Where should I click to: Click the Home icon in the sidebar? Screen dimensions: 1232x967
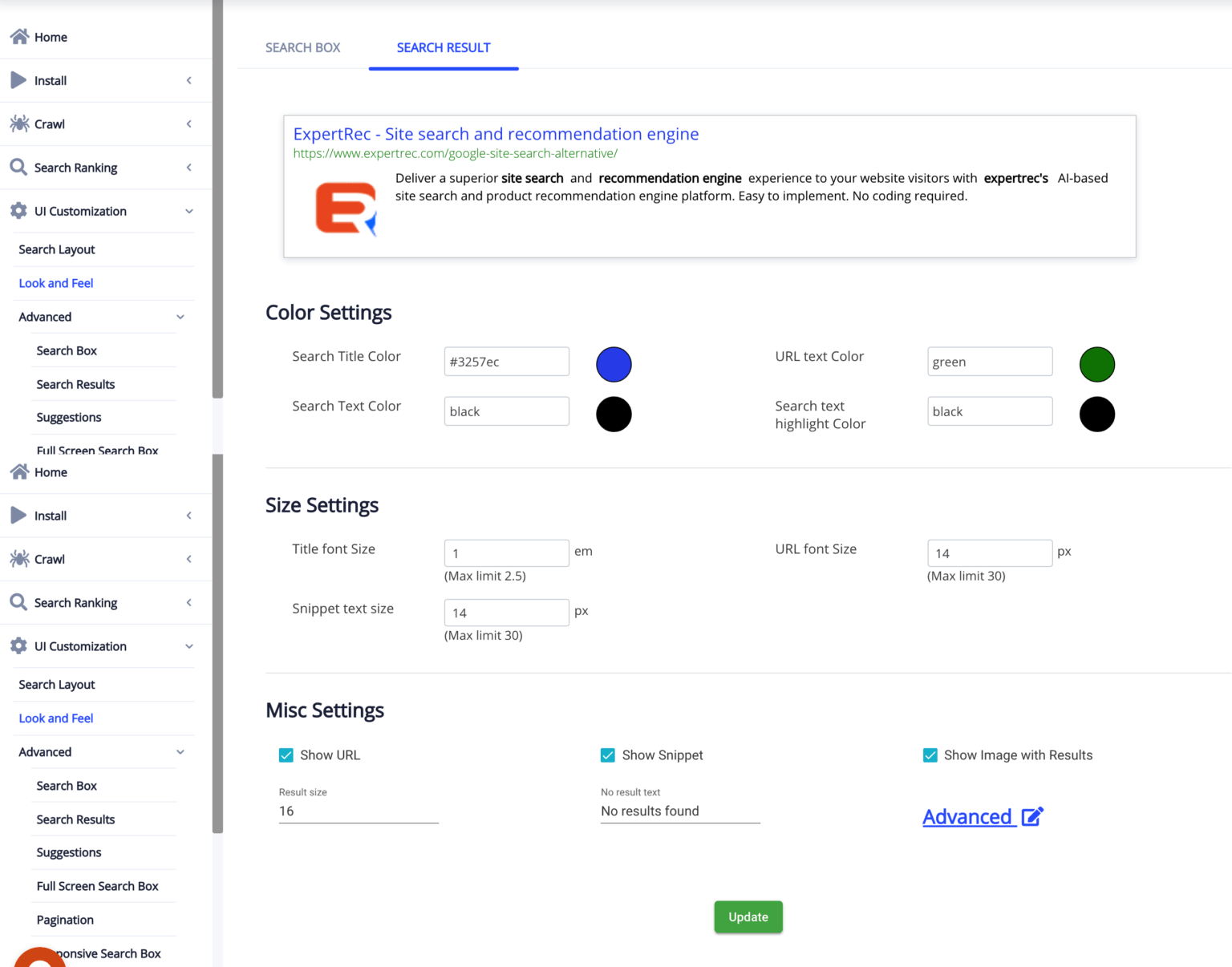pyautogui.click(x=19, y=37)
